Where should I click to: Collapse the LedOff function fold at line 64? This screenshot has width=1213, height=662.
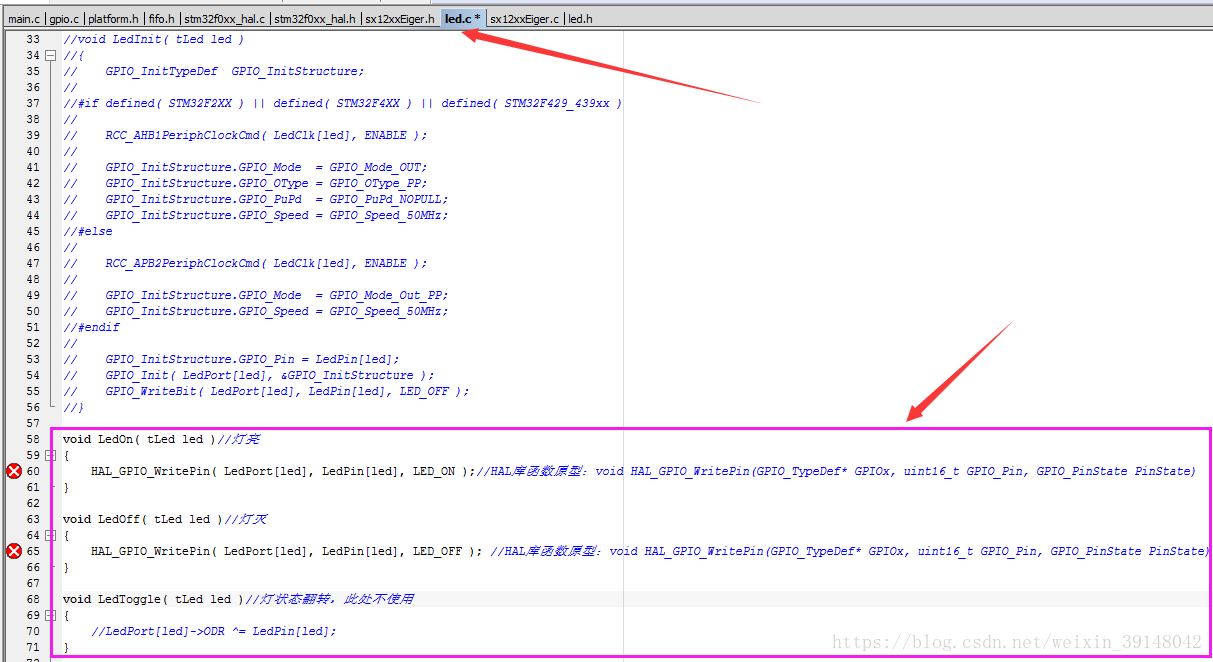[x=50, y=535]
